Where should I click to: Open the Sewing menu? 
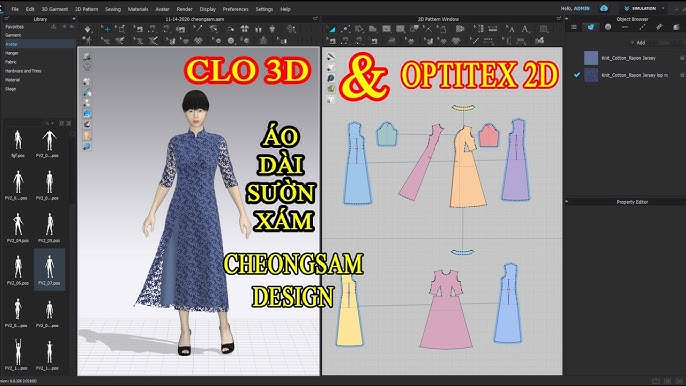113,9
